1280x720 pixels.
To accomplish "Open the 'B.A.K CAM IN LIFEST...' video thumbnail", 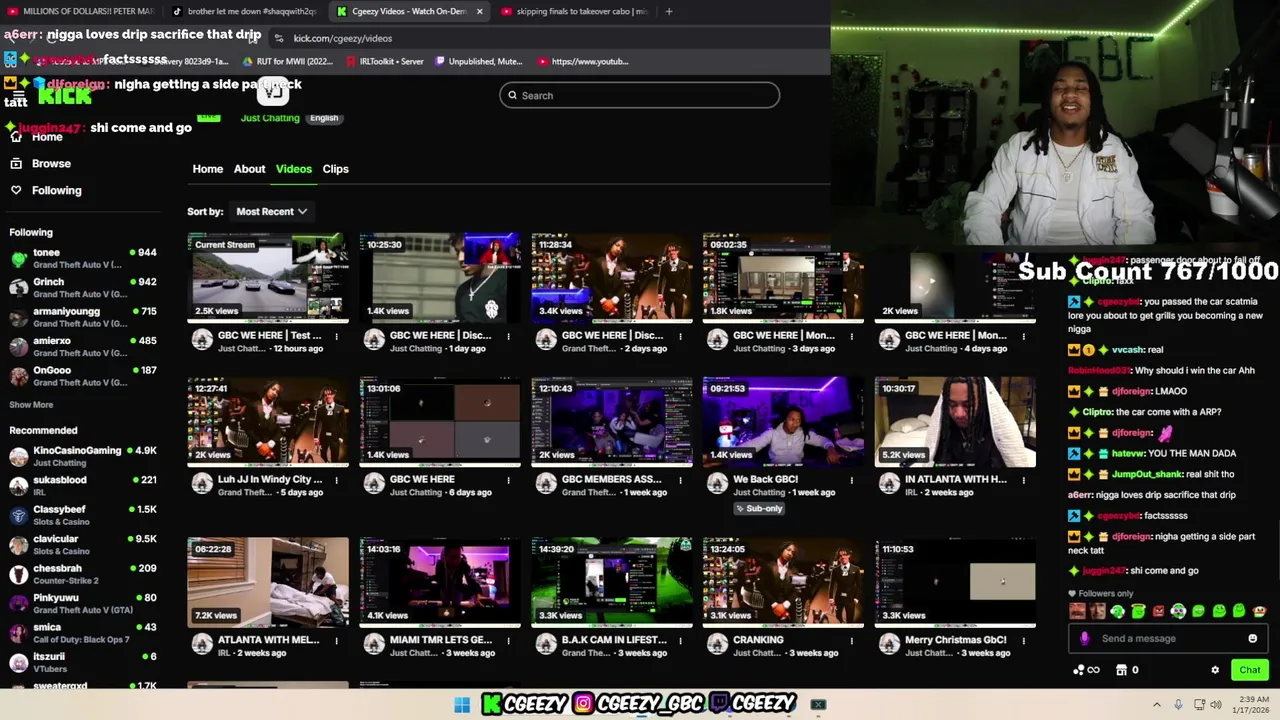I will [x=612, y=582].
